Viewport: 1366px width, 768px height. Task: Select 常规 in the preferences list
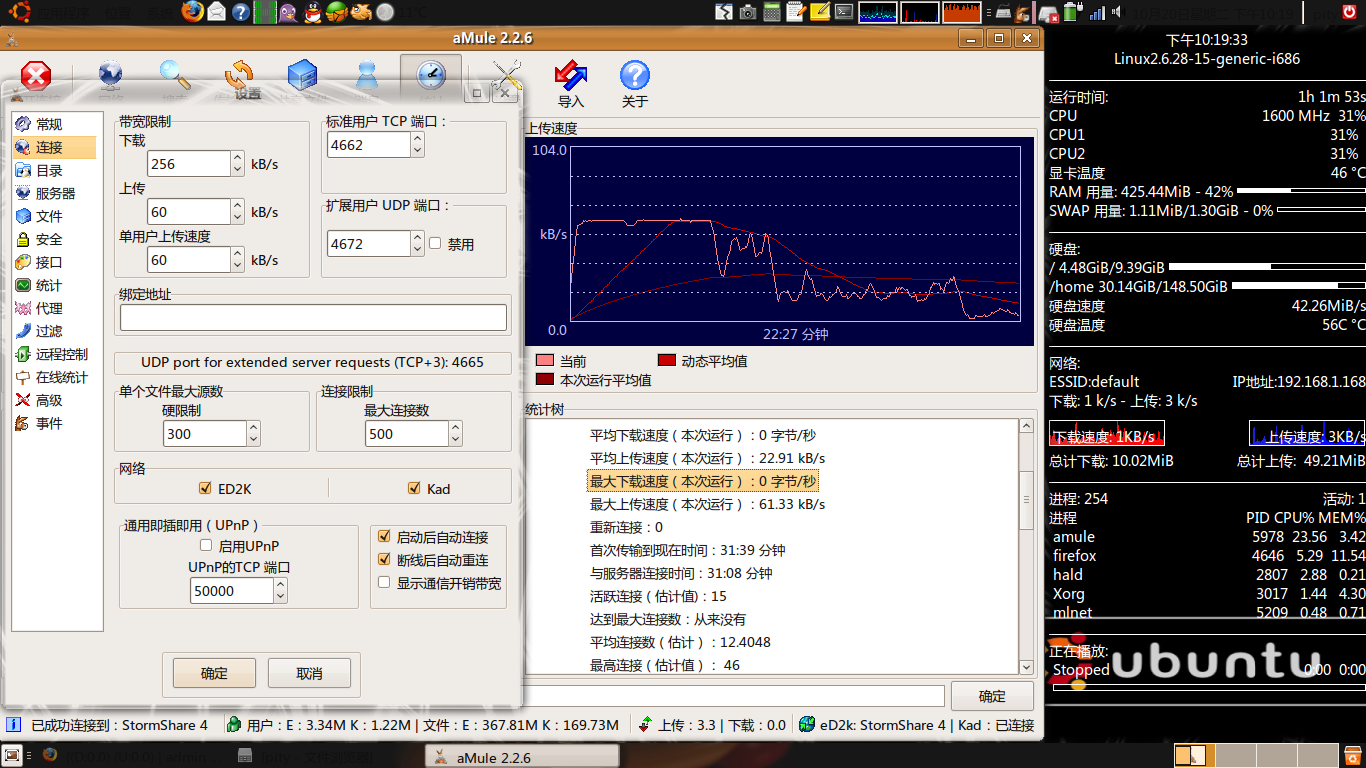pyautogui.click(x=55, y=124)
